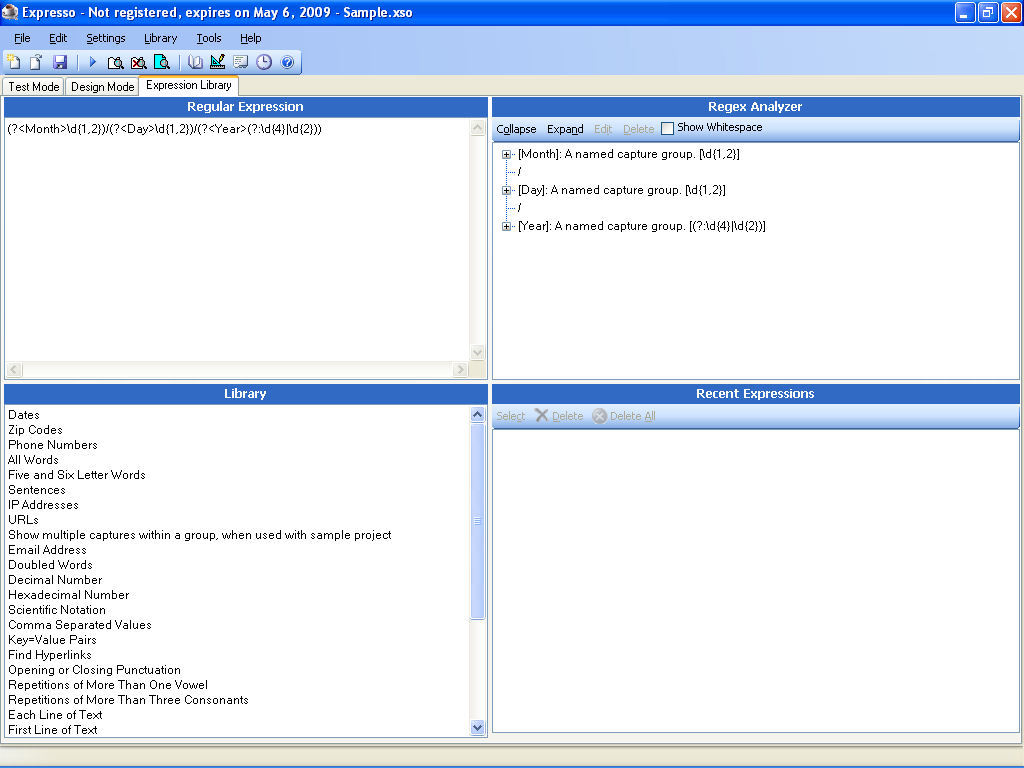This screenshot has height=768, width=1024.
Task: Open an existing project
Action: point(35,61)
